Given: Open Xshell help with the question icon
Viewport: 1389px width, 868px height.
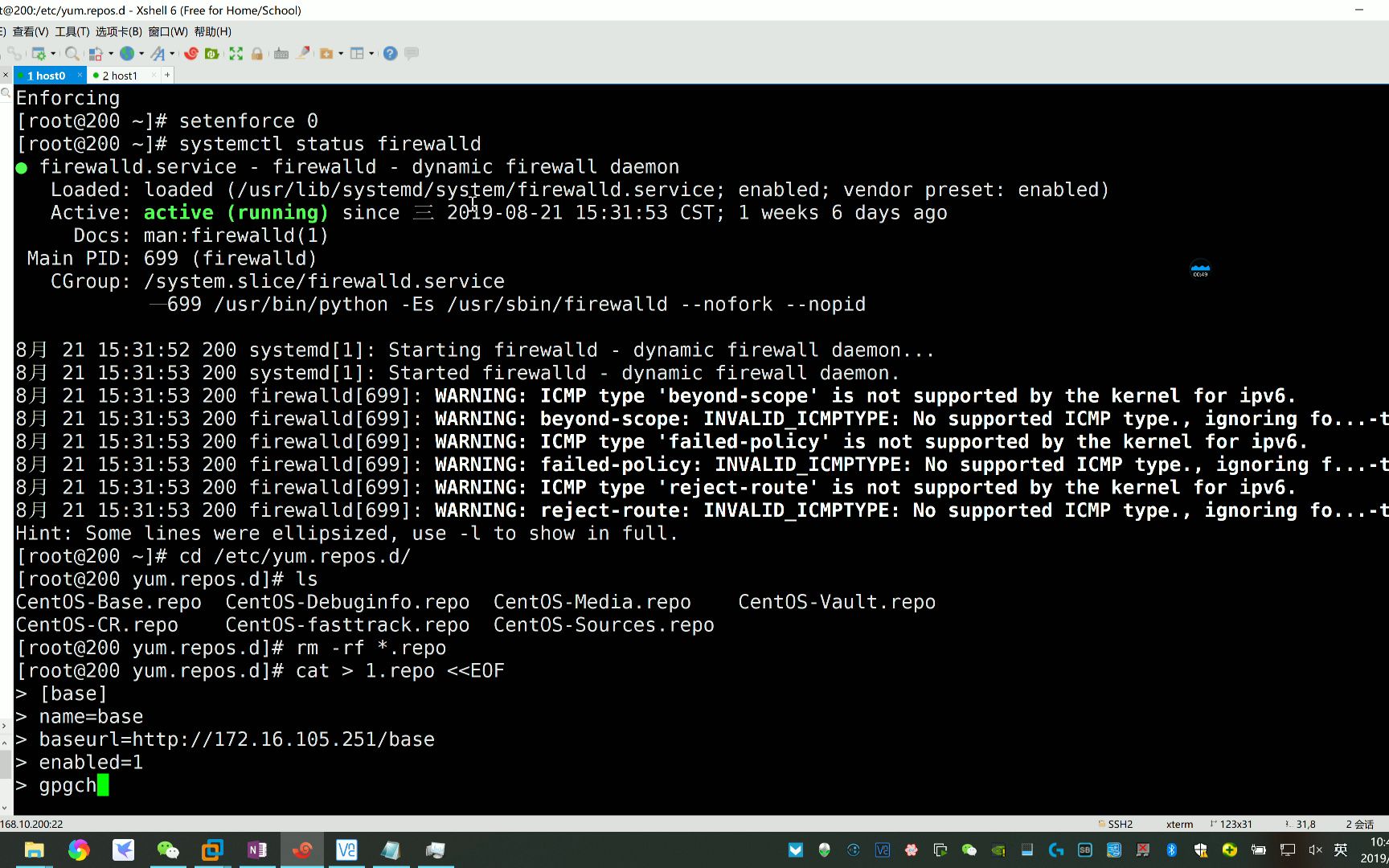Looking at the screenshot, I should (390, 54).
